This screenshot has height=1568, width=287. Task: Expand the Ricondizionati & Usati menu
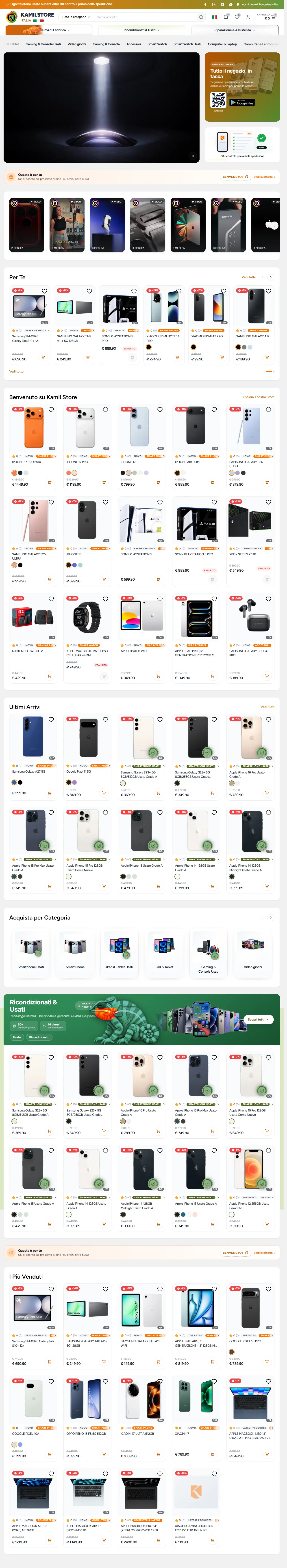(141, 30)
